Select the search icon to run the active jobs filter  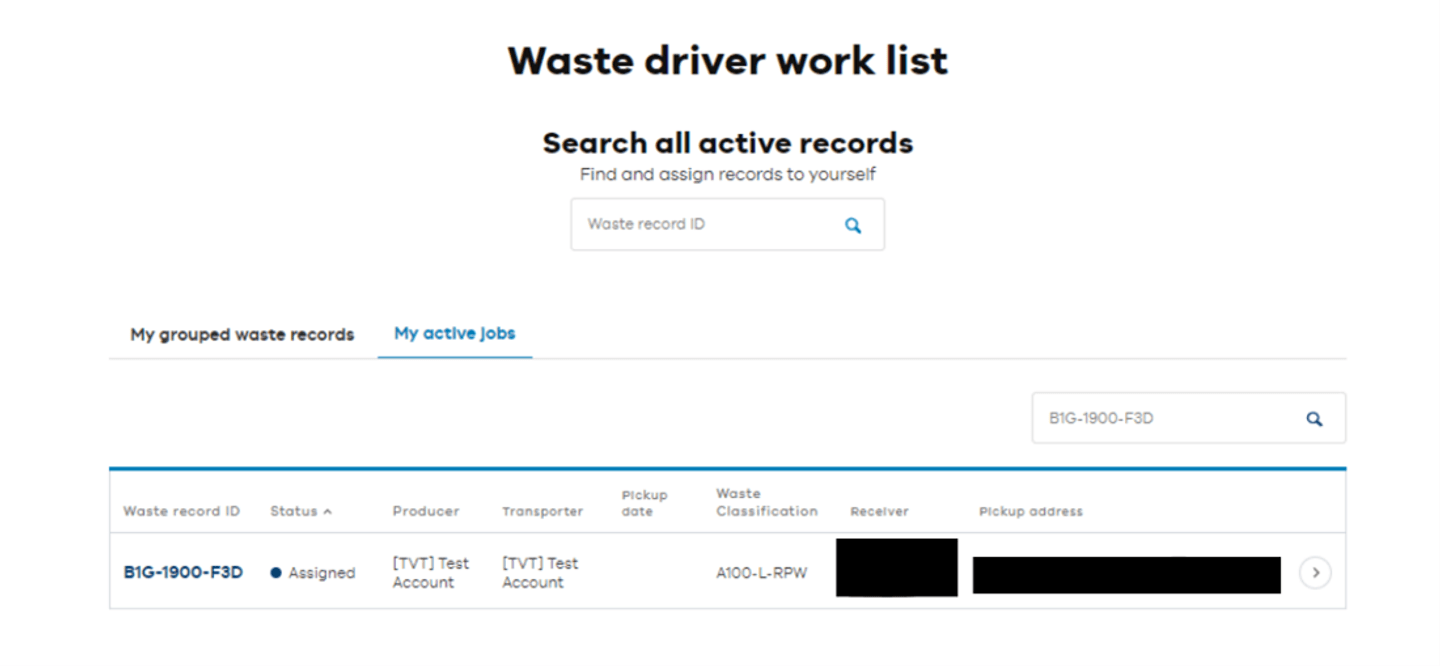(x=1314, y=418)
